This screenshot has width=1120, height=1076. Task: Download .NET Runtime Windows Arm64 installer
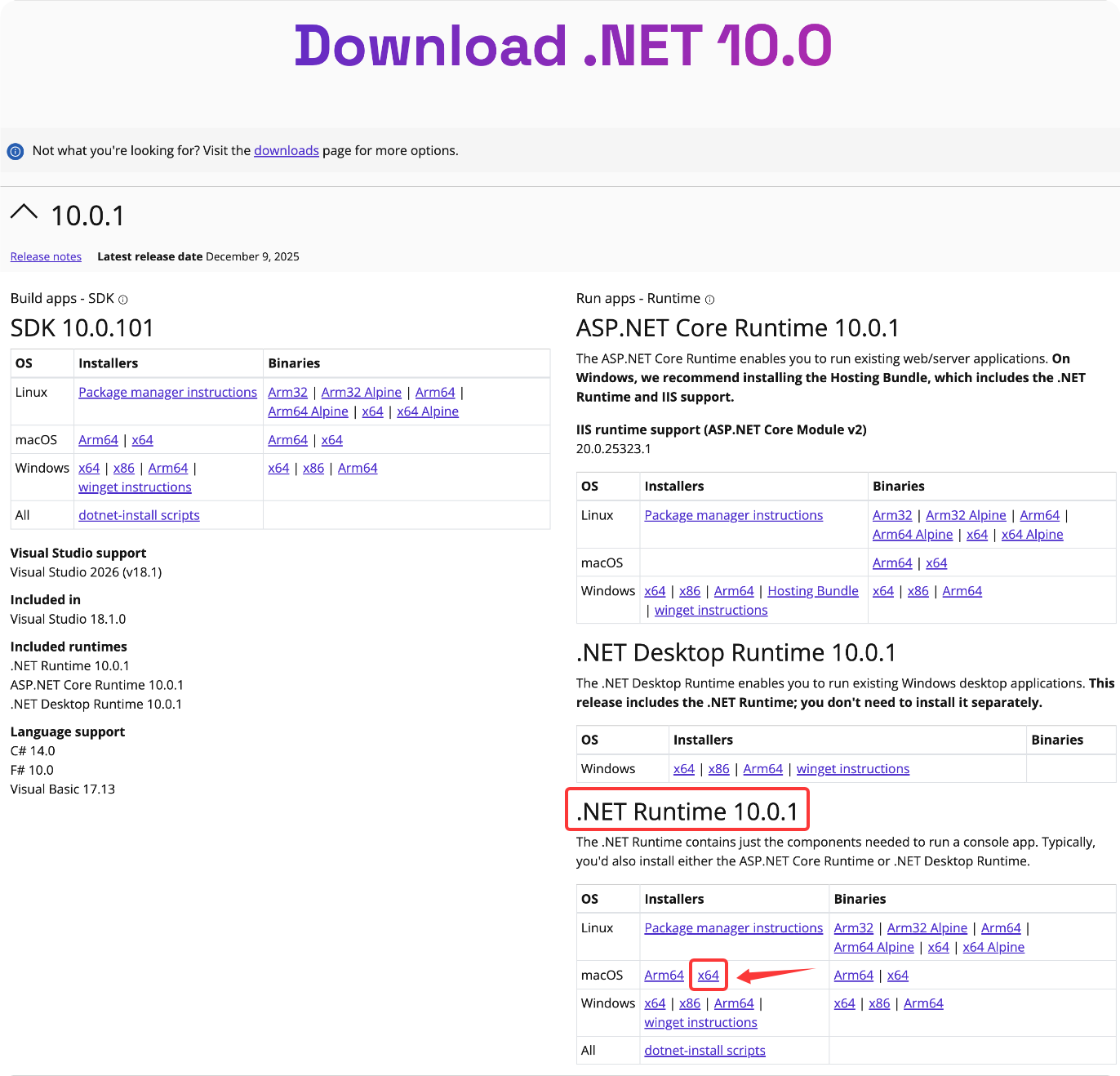[x=734, y=1003]
